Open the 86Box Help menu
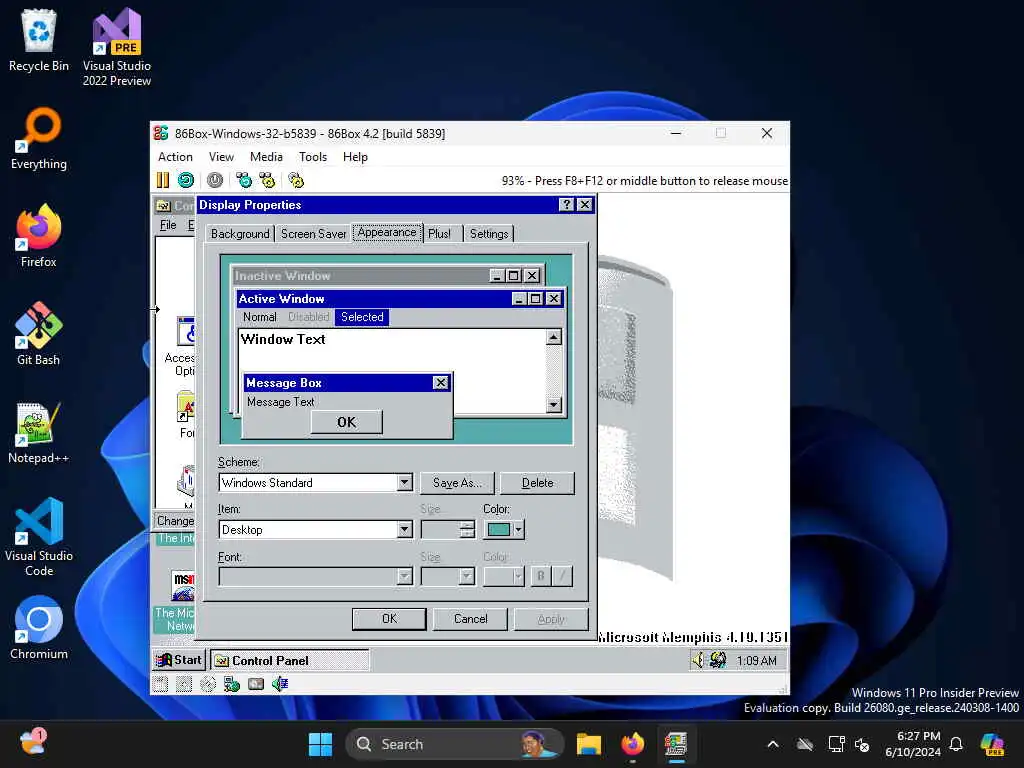 click(x=355, y=157)
